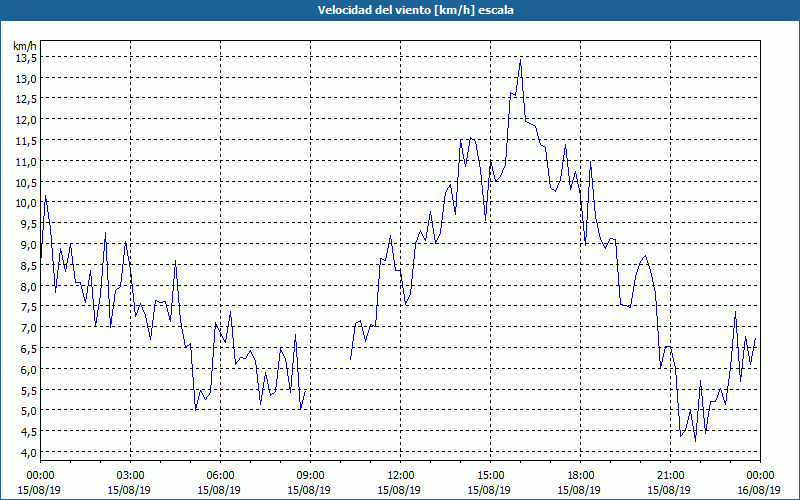The image size is (800, 500).
Task: Click the '18:00' x-axis time label
Action: (x=580, y=476)
